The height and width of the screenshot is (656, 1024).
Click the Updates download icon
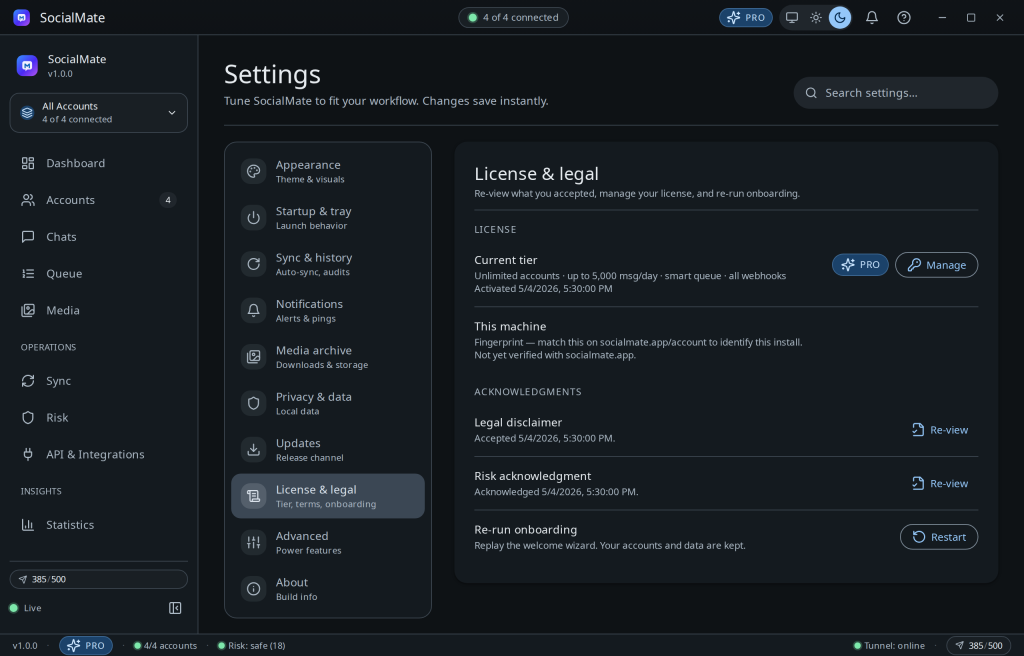pos(253,450)
